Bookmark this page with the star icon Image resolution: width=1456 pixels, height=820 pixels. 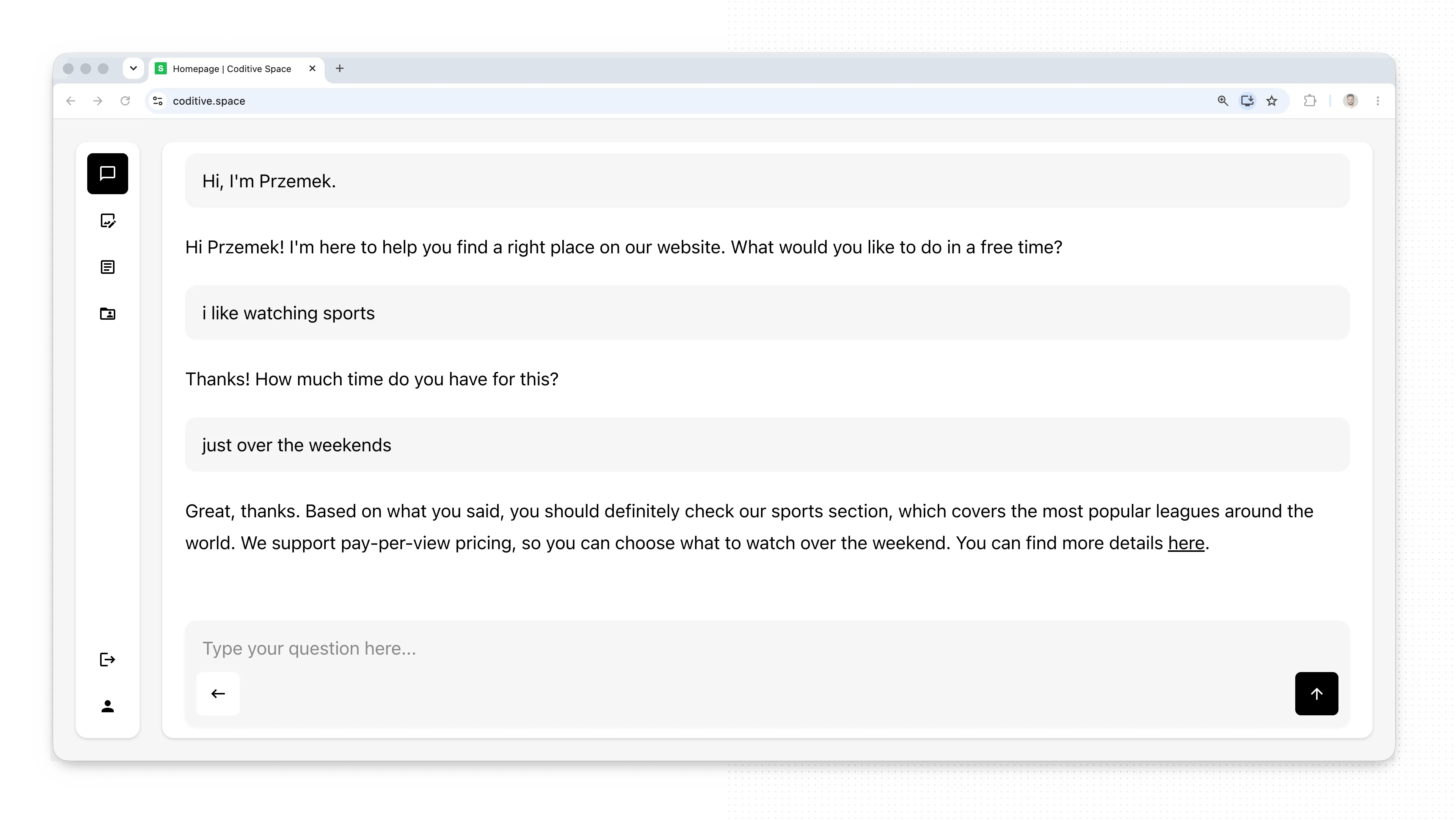(1272, 101)
